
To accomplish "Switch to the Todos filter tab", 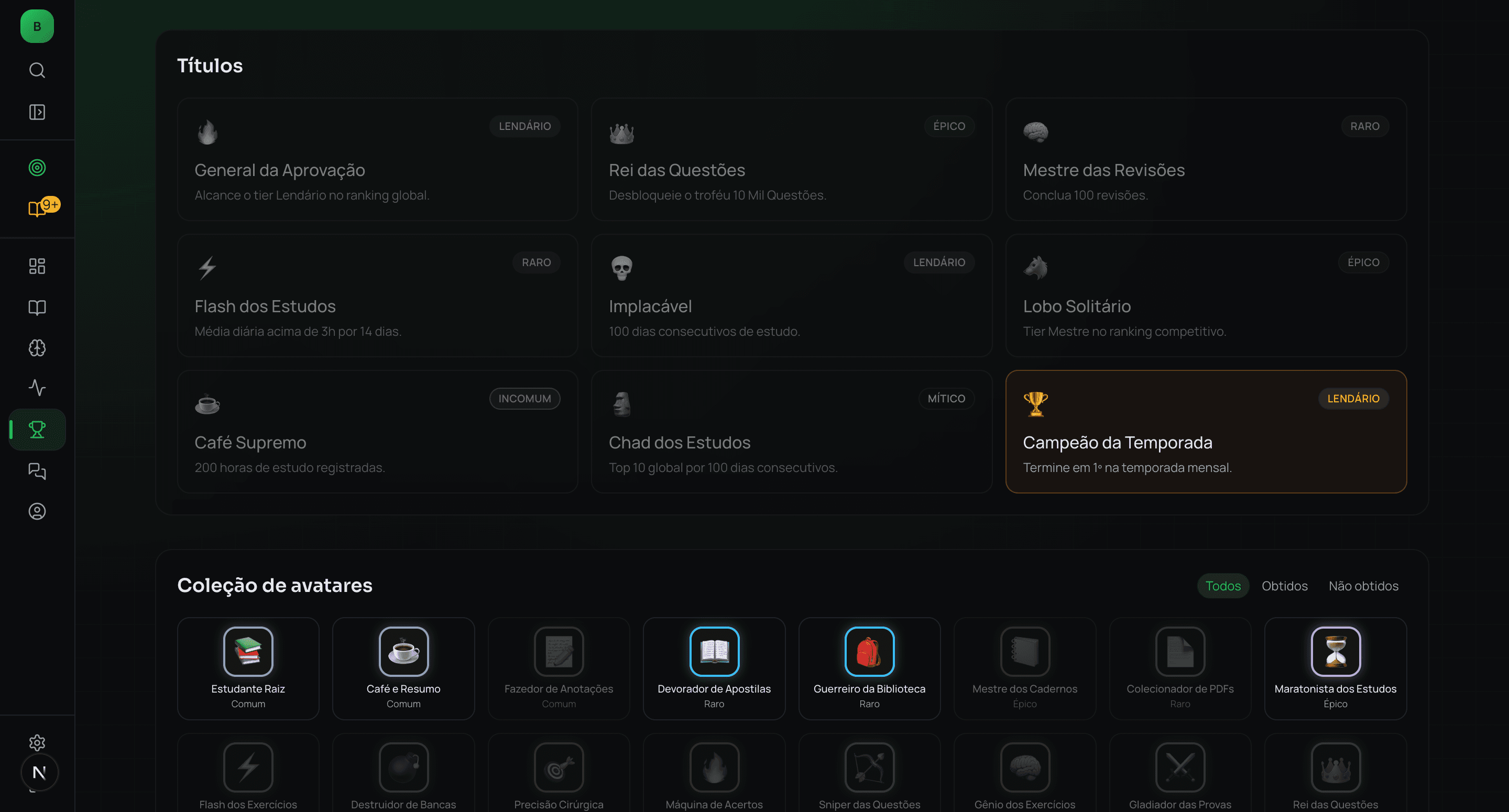I will click(x=1223, y=586).
